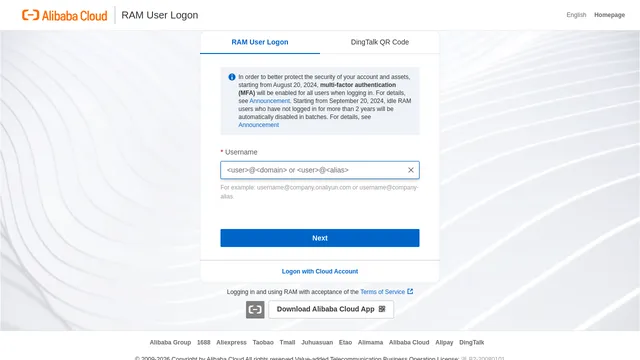
Task: Open Taobao footer link
Action: click(263, 342)
